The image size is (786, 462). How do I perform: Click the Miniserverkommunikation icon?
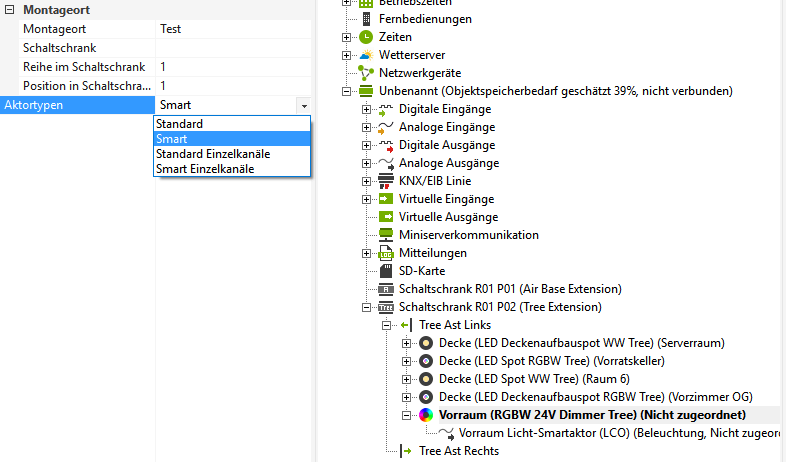click(x=385, y=235)
